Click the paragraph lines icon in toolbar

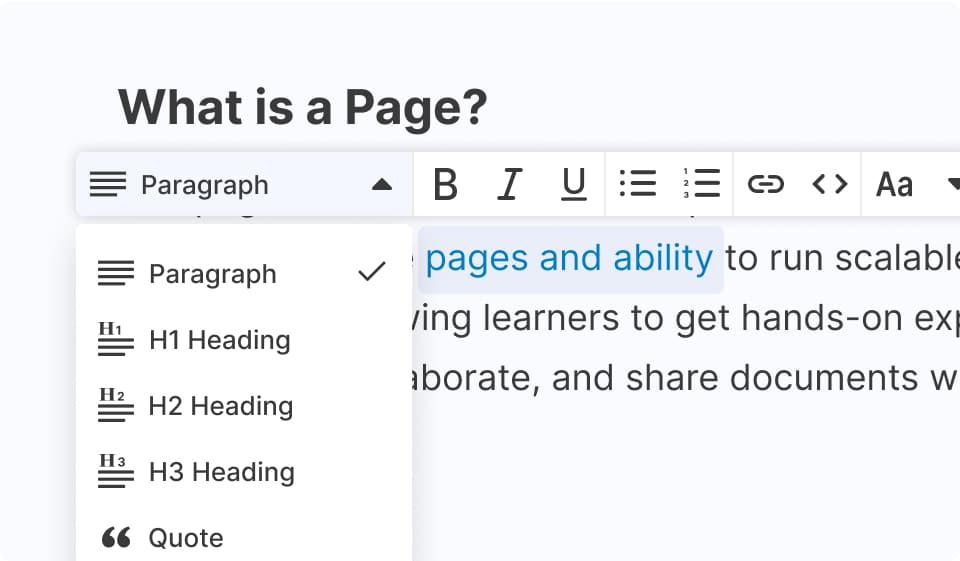108,185
